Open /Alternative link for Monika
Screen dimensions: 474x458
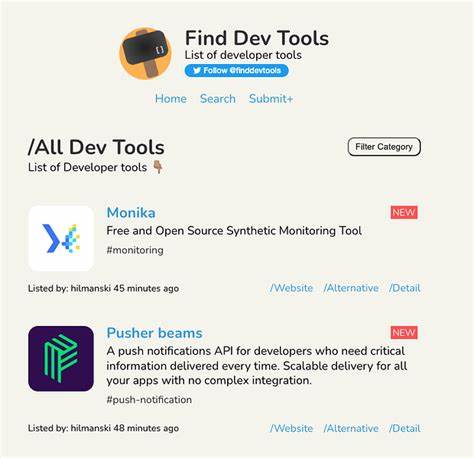(x=351, y=288)
